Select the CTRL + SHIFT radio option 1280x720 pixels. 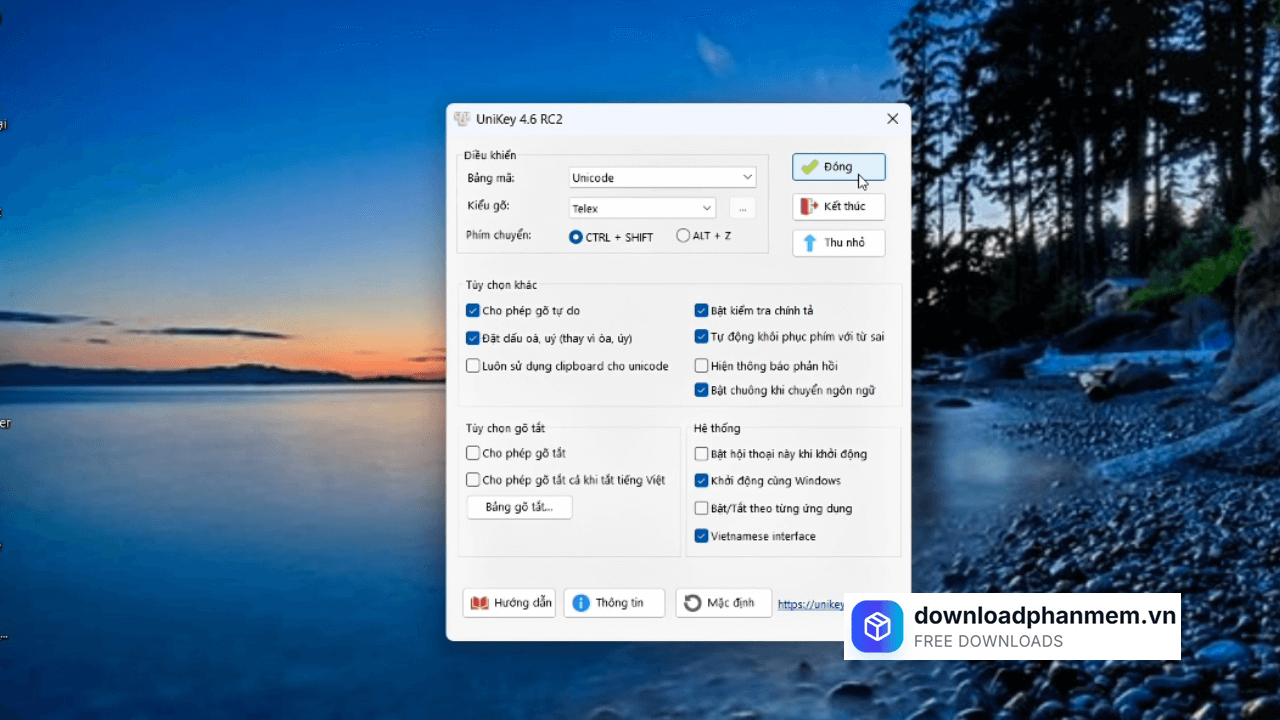[575, 237]
